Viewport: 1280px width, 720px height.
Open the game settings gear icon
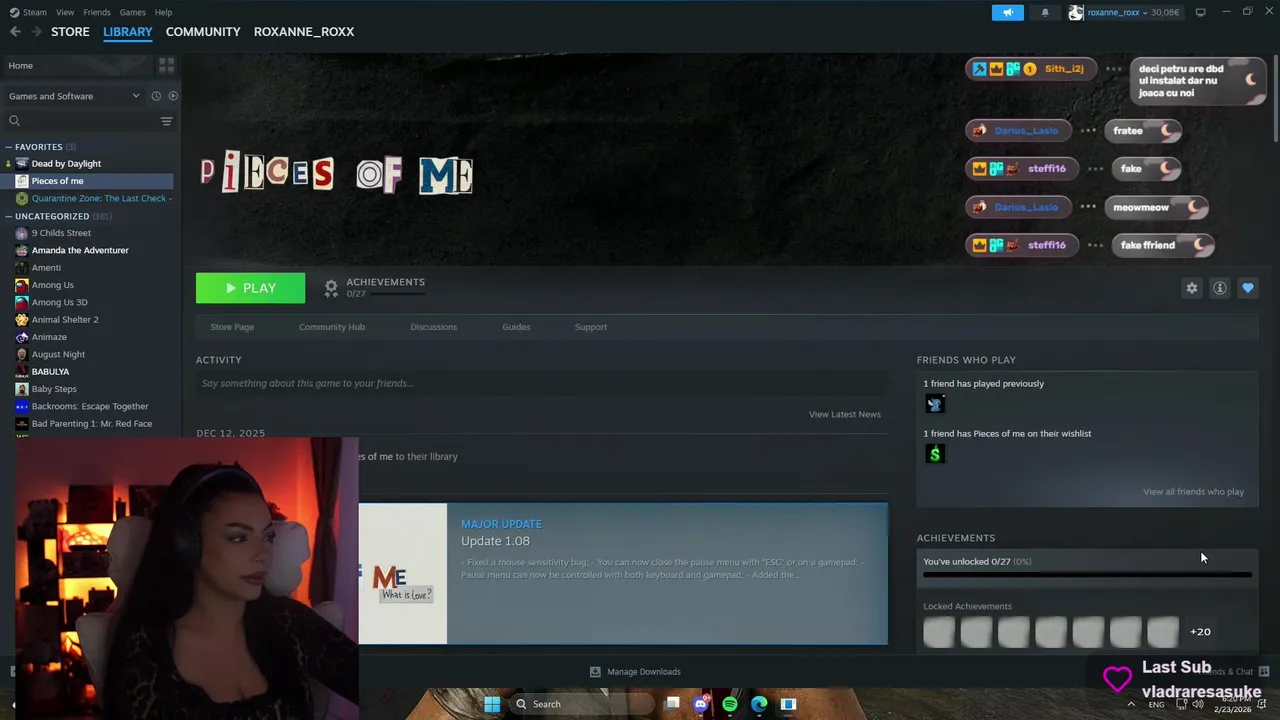coord(1191,288)
